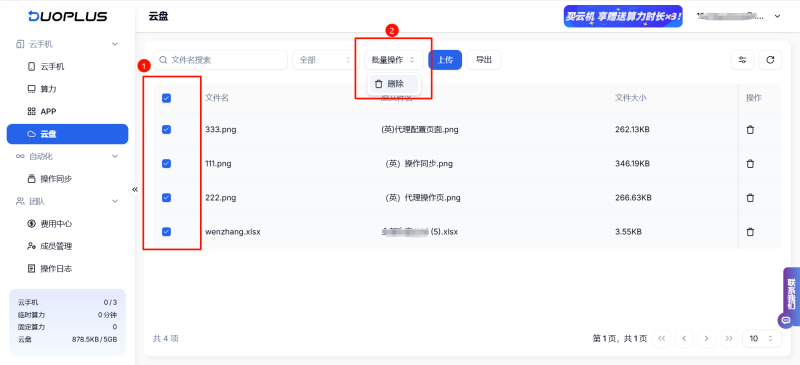Delete wenzhang.xlsx using its trash icon
Image resolution: width=800 pixels, height=365 pixels.
tap(750, 232)
